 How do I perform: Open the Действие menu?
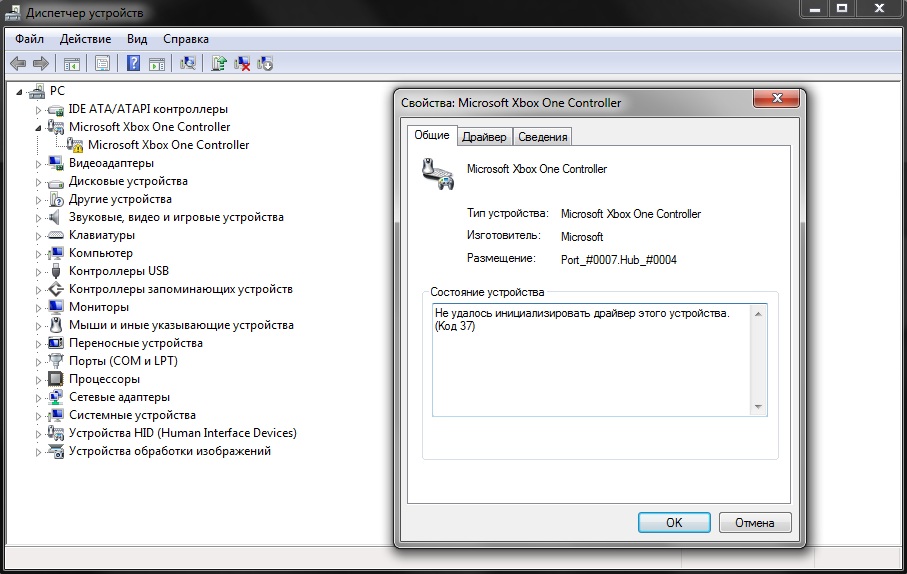click(x=85, y=39)
